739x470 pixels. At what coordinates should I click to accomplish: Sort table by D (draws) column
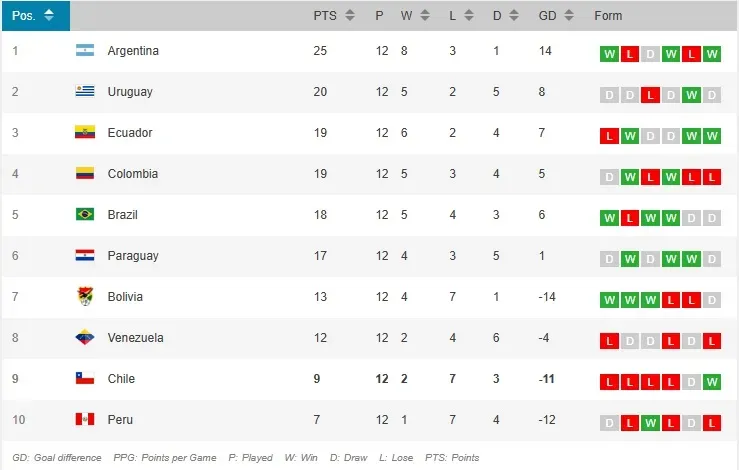505,16
